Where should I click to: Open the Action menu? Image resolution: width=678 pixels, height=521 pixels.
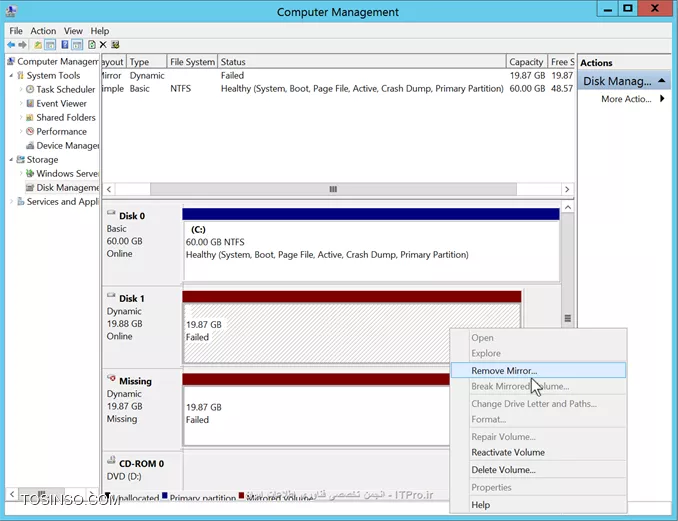(43, 31)
